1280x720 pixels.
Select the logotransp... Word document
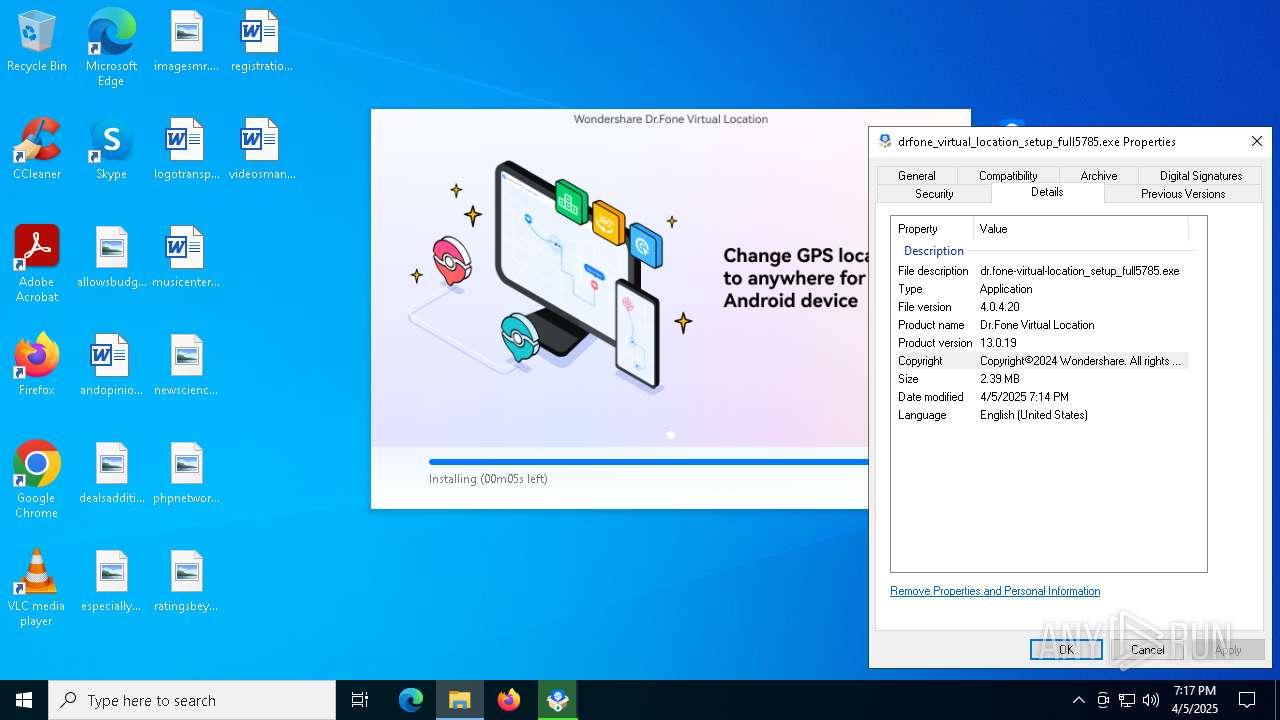click(186, 150)
